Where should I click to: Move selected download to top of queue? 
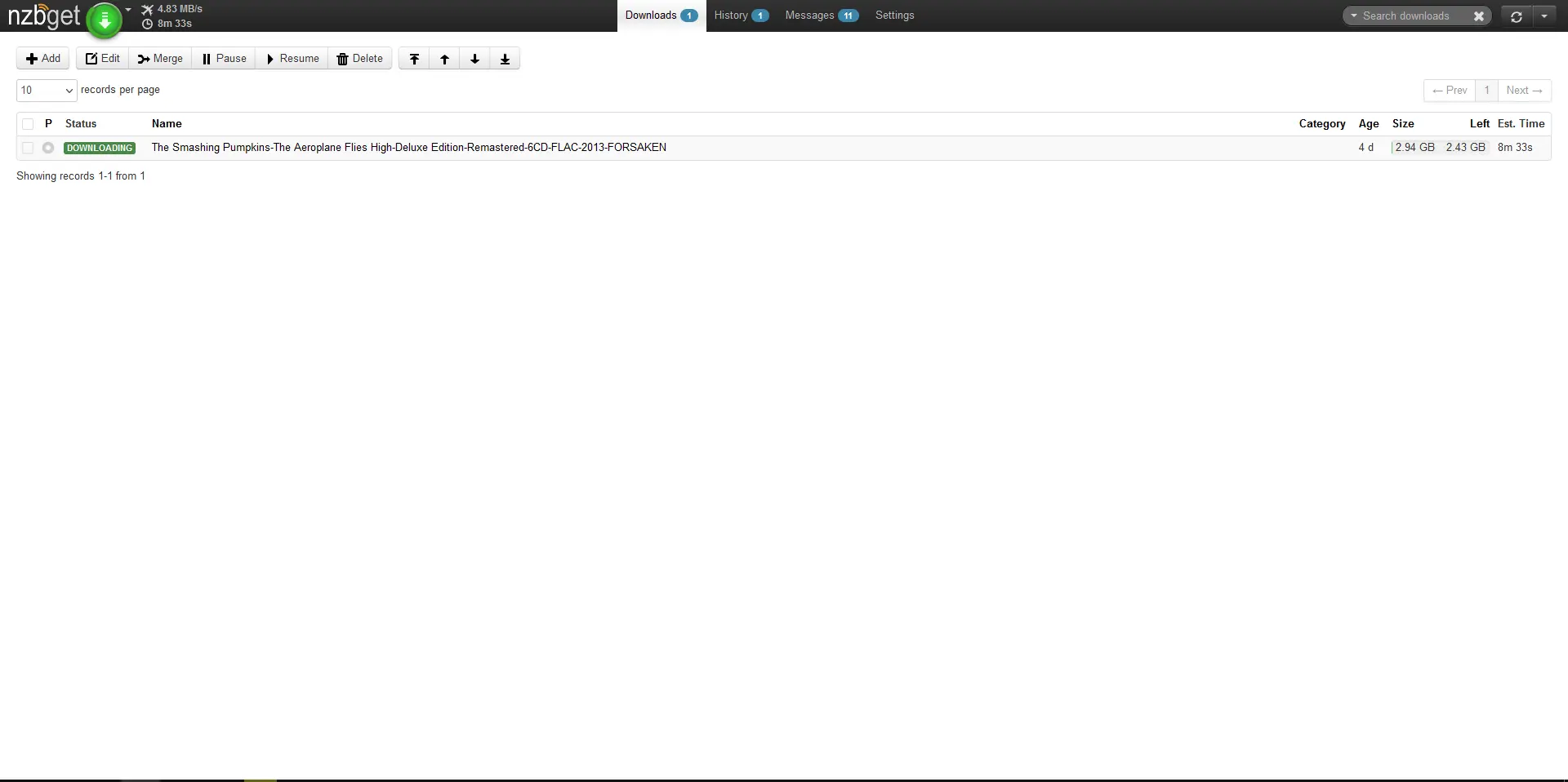click(x=414, y=59)
